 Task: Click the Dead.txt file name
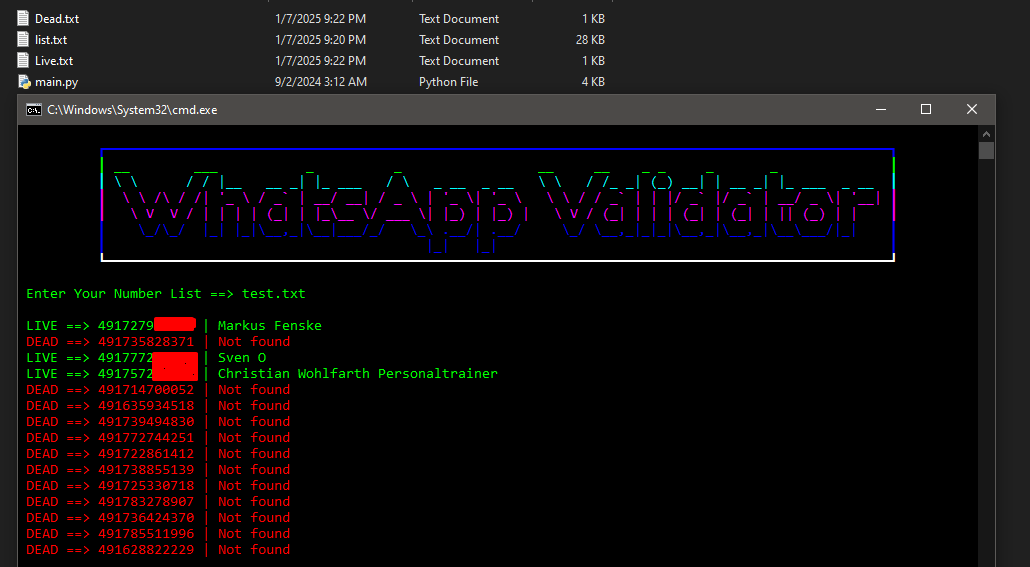(57, 18)
